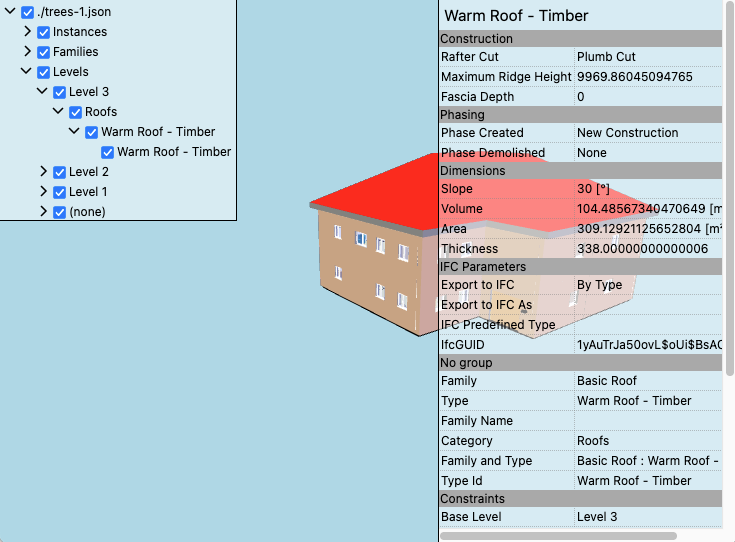
Task: Select the Level 1 tree label
Action: [88, 192]
